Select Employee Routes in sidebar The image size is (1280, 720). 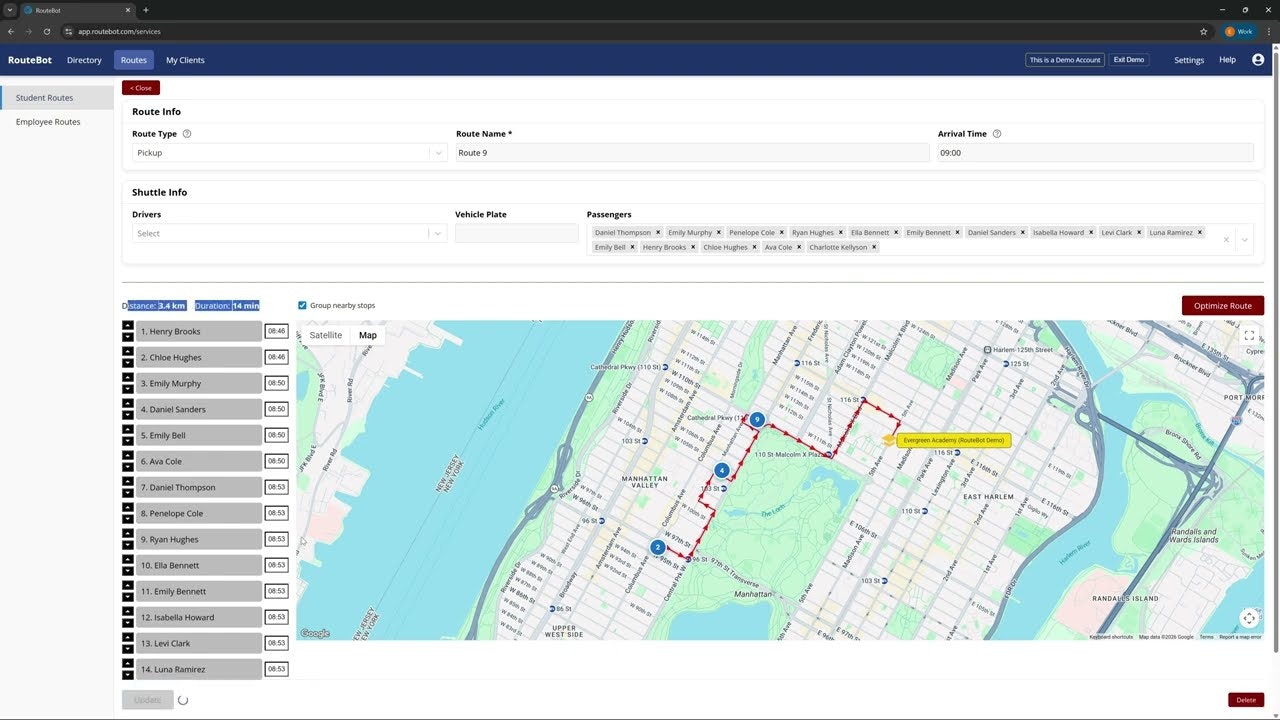tap(57, 122)
